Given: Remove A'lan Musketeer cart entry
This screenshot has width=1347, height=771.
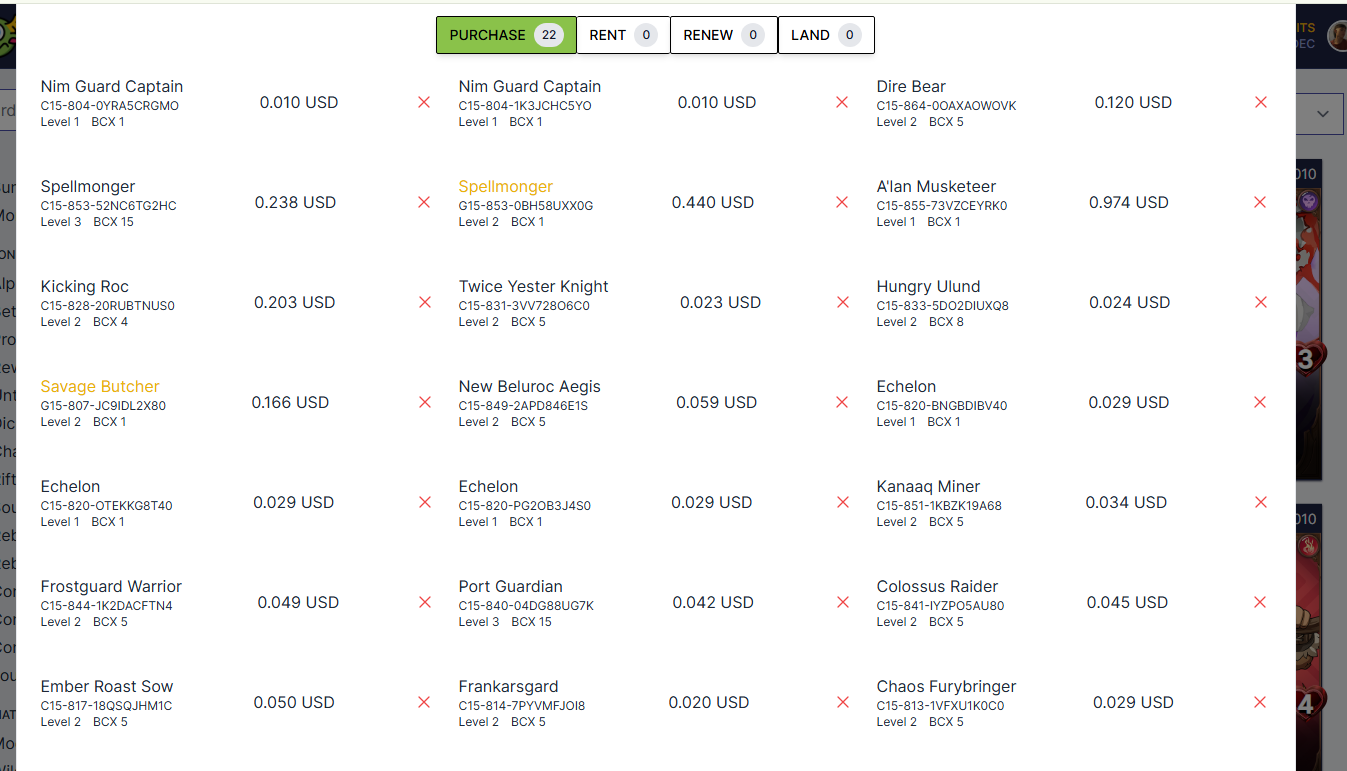Looking at the screenshot, I should [x=1260, y=202].
